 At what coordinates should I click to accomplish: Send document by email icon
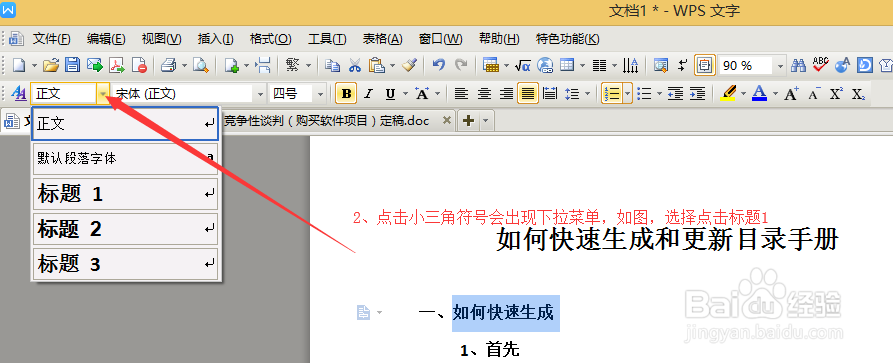point(95,66)
